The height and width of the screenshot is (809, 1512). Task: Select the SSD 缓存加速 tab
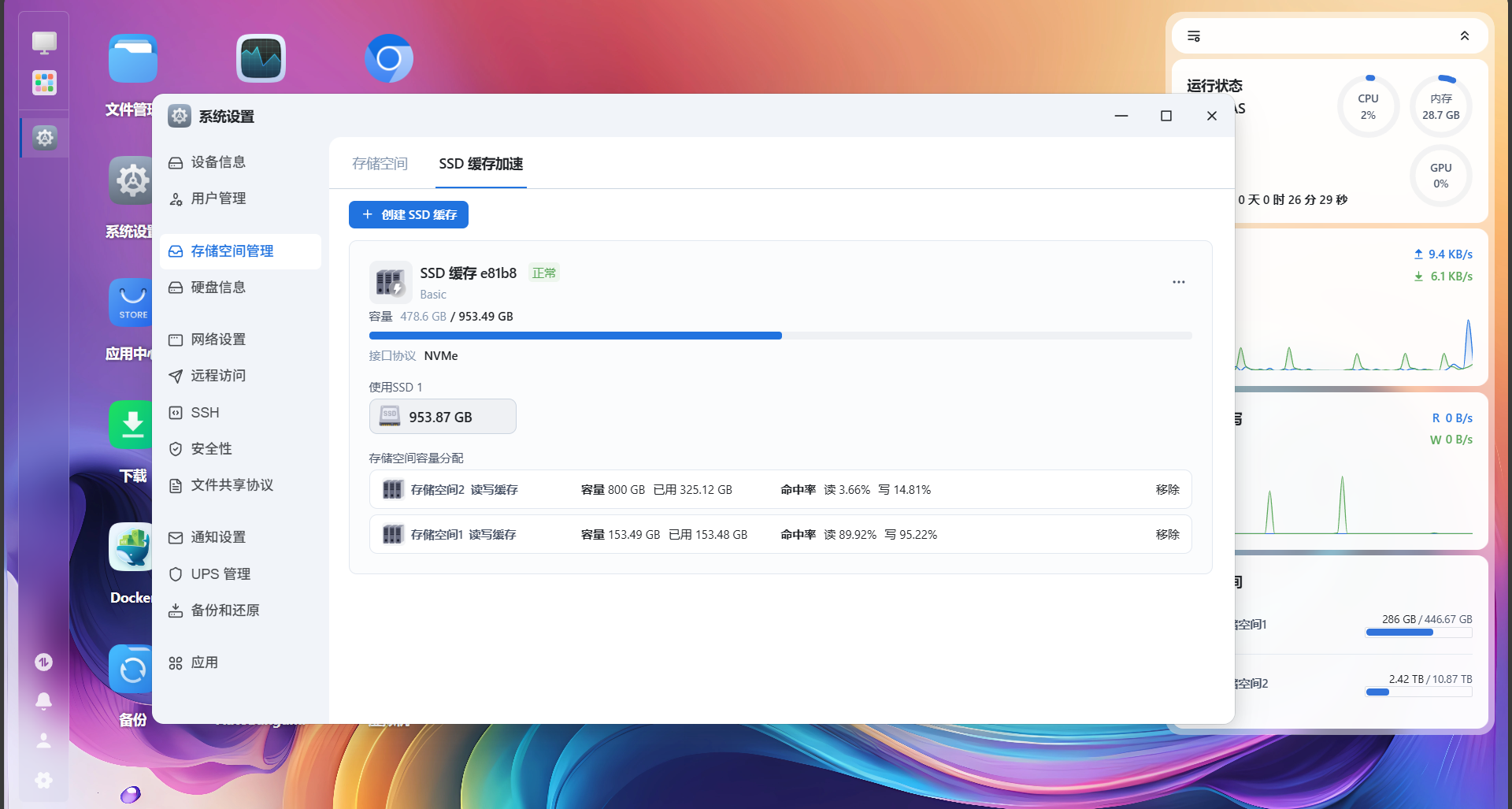481,164
